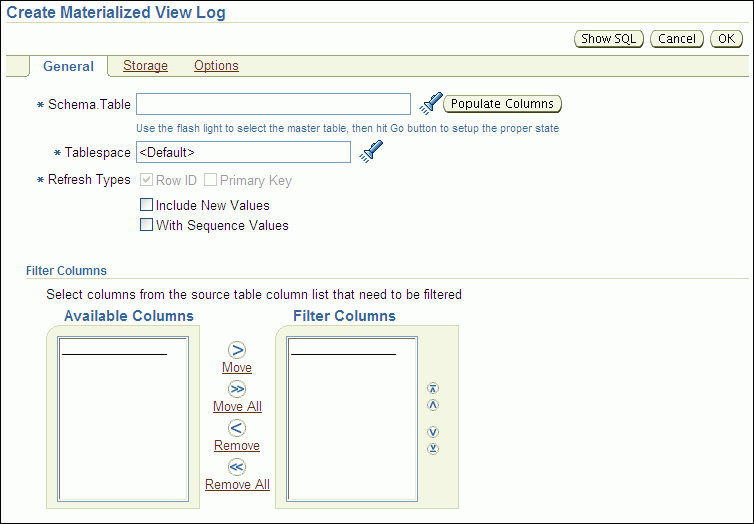754x524 pixels.
Task: Click the flashlight icon next to Tablespace
Action: 371,152
